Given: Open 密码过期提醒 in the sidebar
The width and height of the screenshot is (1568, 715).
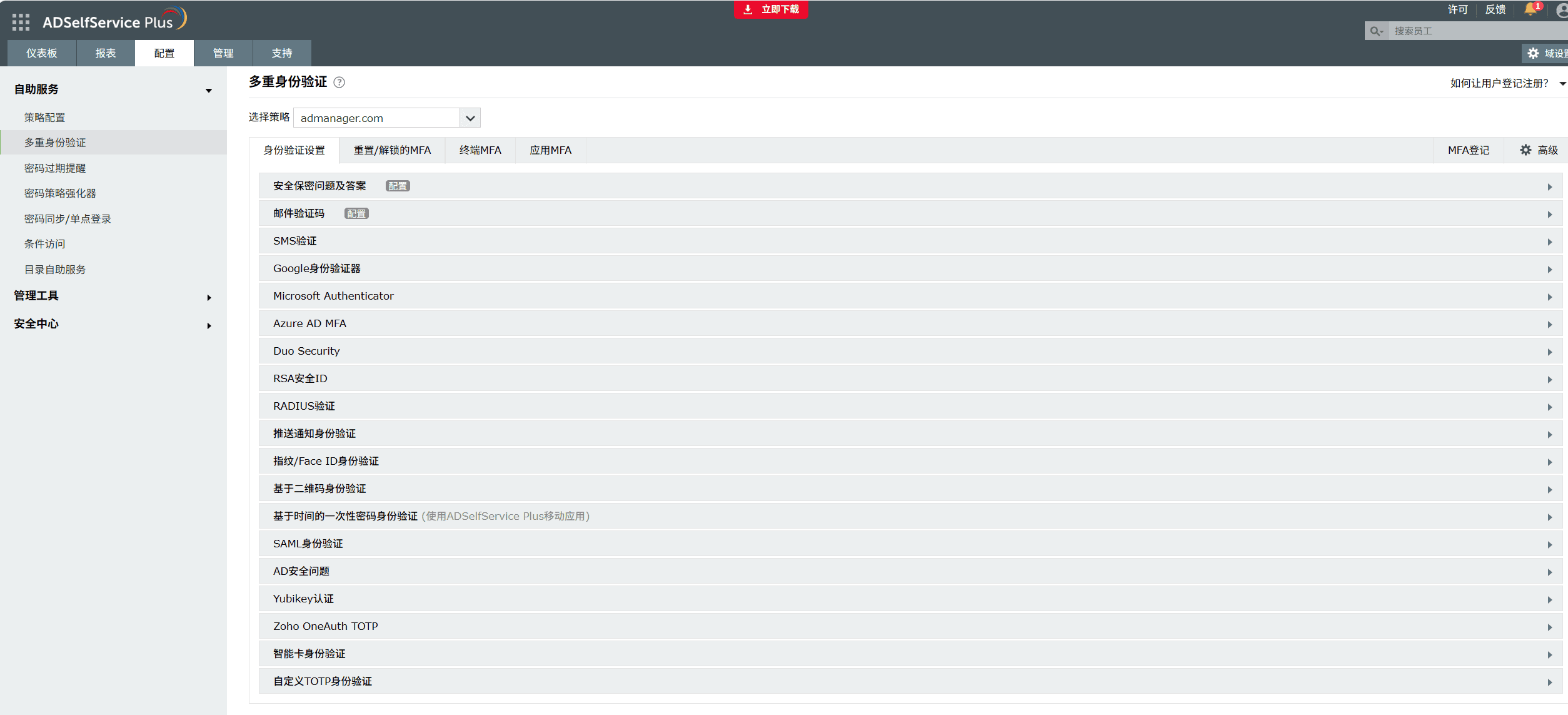Looking at the screenshot, I should pyautogui.click(x=55, y=168).
